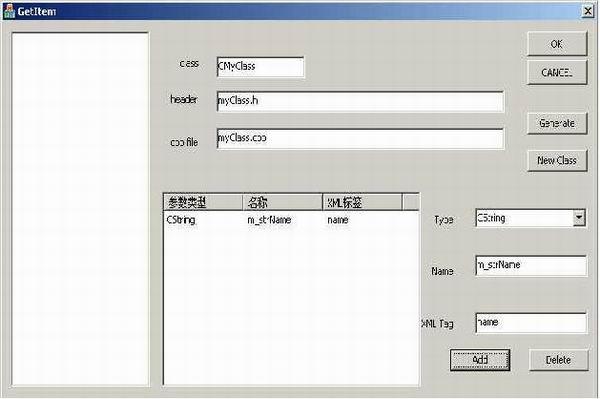Focus the class input field with CMyClass

coord(260,67)
